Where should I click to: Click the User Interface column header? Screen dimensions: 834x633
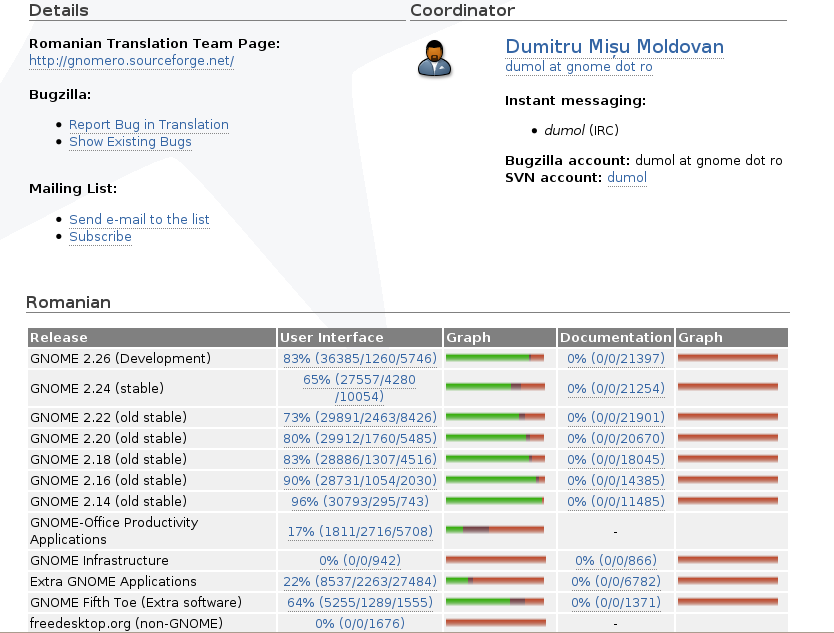[360, 338]
